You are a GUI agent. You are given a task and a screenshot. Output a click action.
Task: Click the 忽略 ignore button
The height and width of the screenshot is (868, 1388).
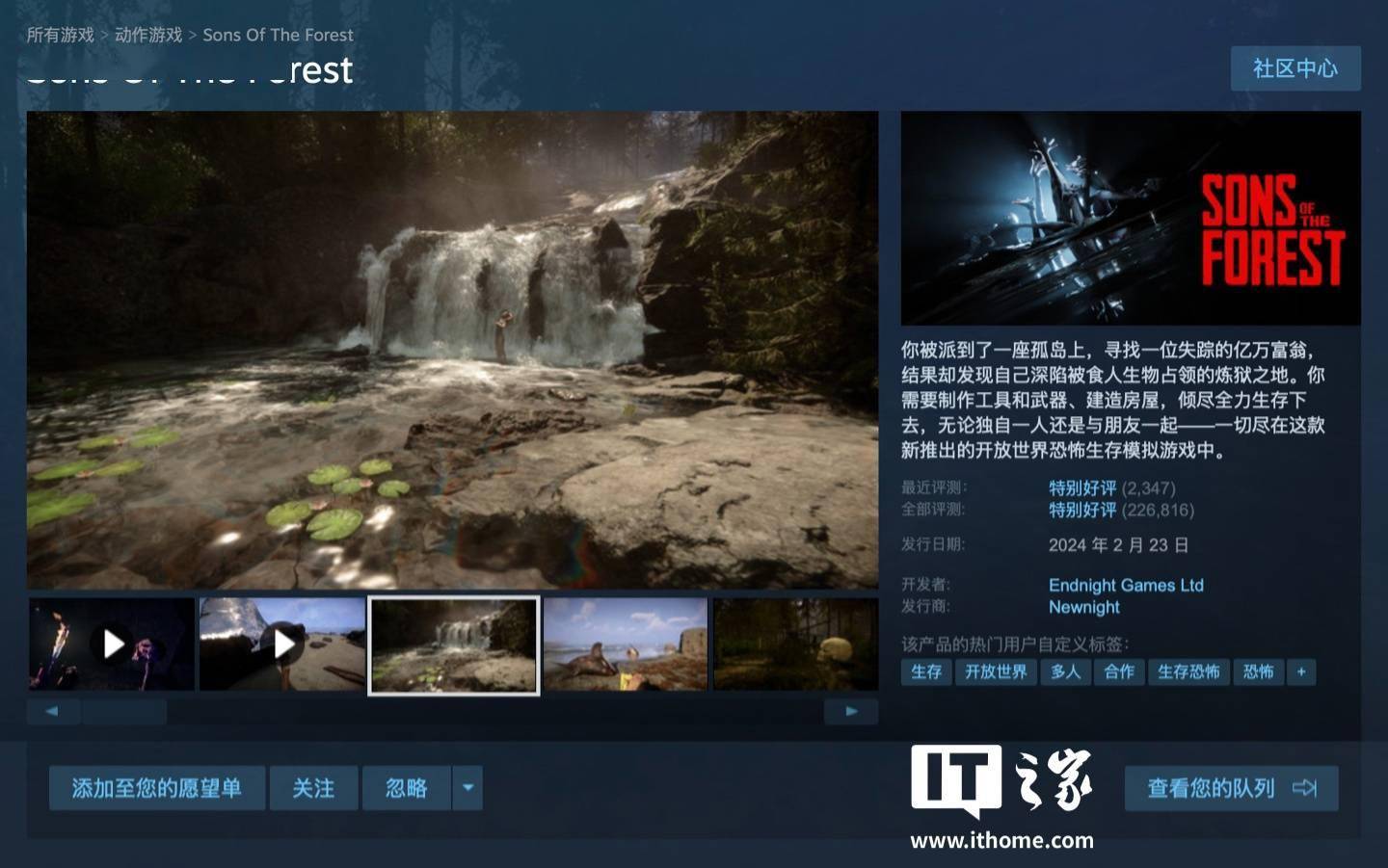[x=407, y=788]
